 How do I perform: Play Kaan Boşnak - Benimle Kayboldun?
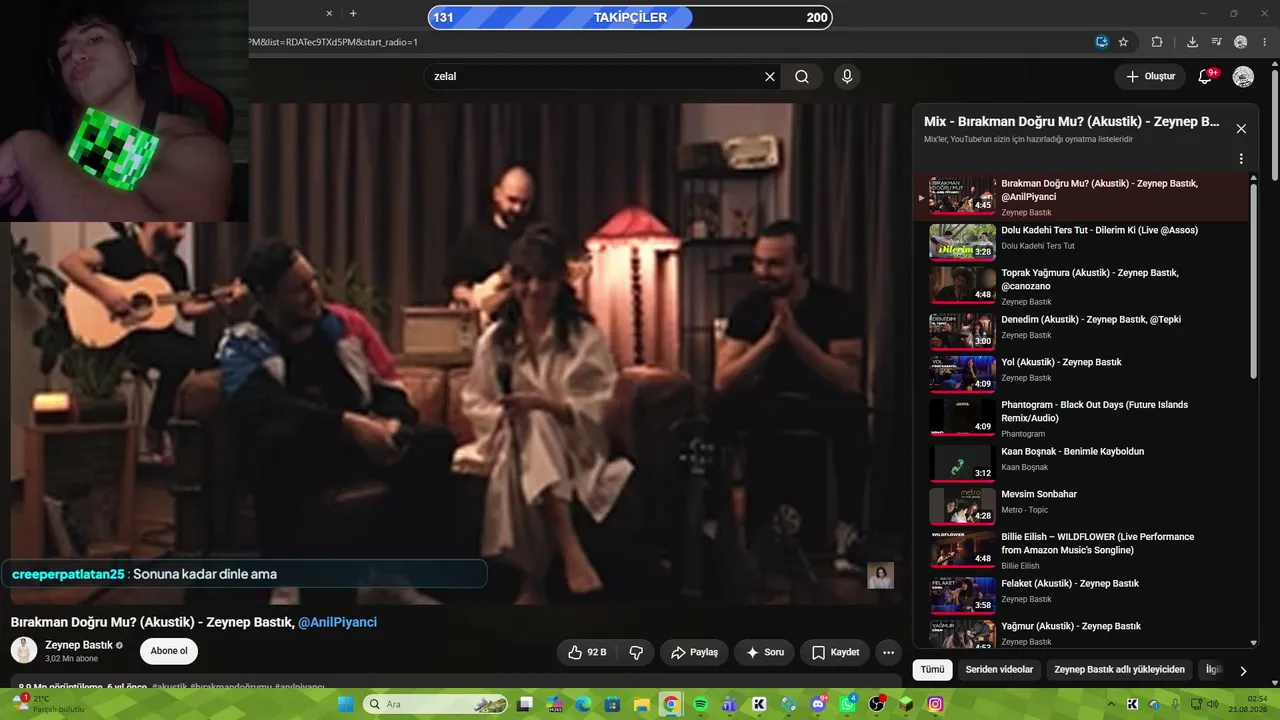coord(1082,461)
